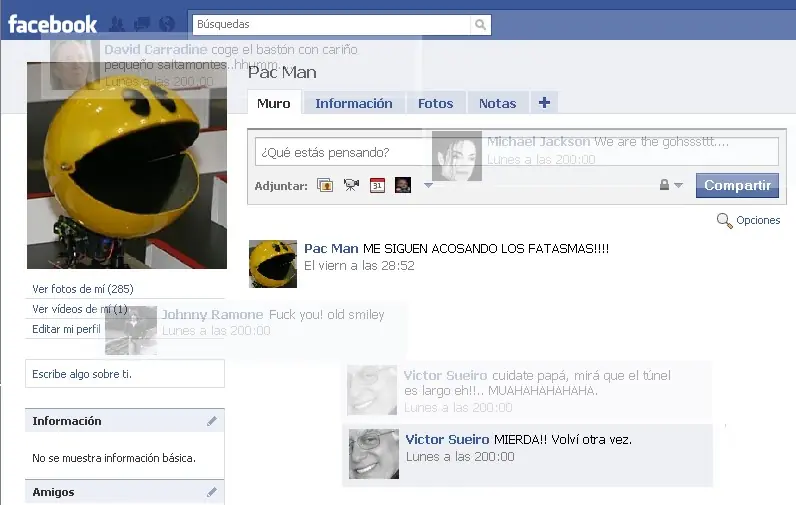The height and width of the screenshot is (505, 796).
Task: Attach a link with the fourth Adjuntar icon
Action: (403, 185)
